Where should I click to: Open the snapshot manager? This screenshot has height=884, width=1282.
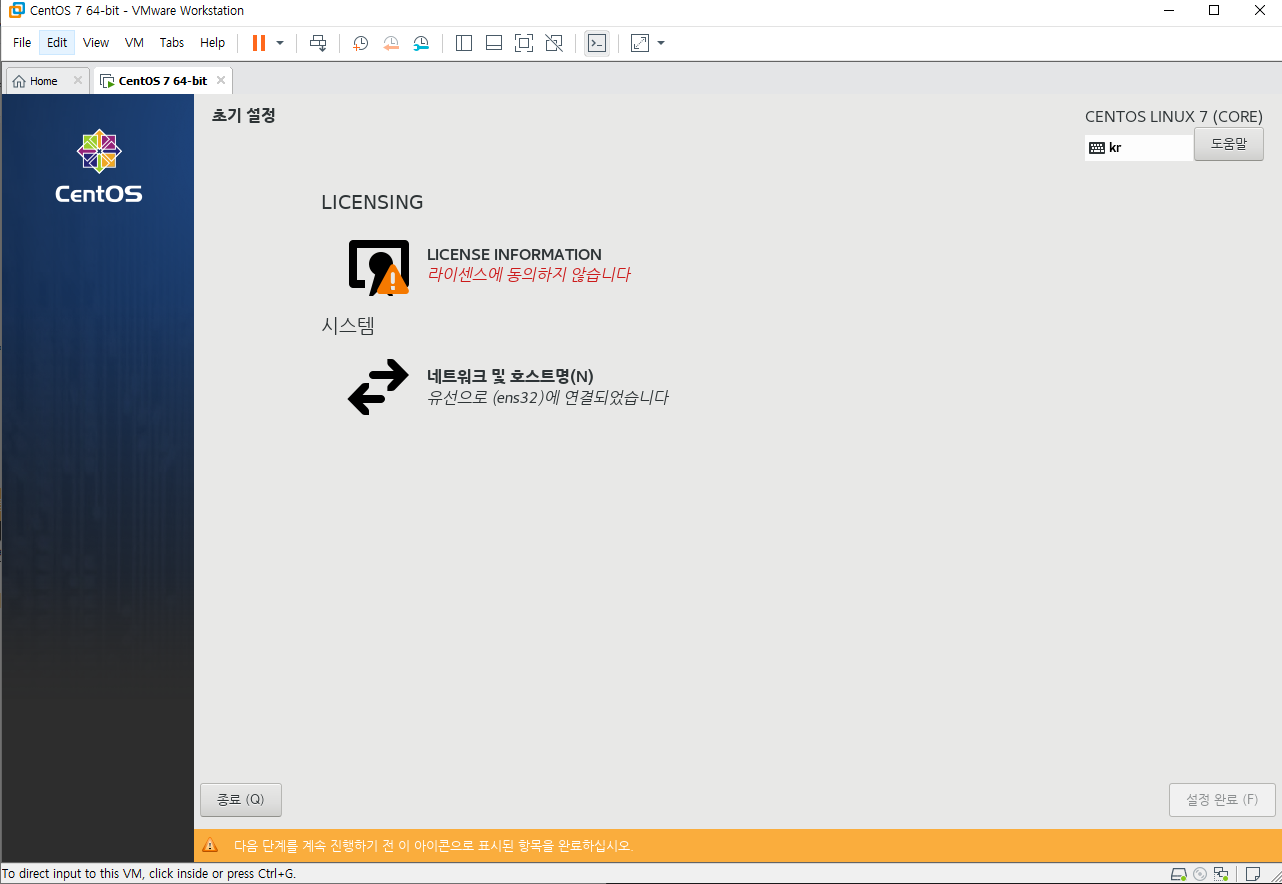[x=422, y=43]
